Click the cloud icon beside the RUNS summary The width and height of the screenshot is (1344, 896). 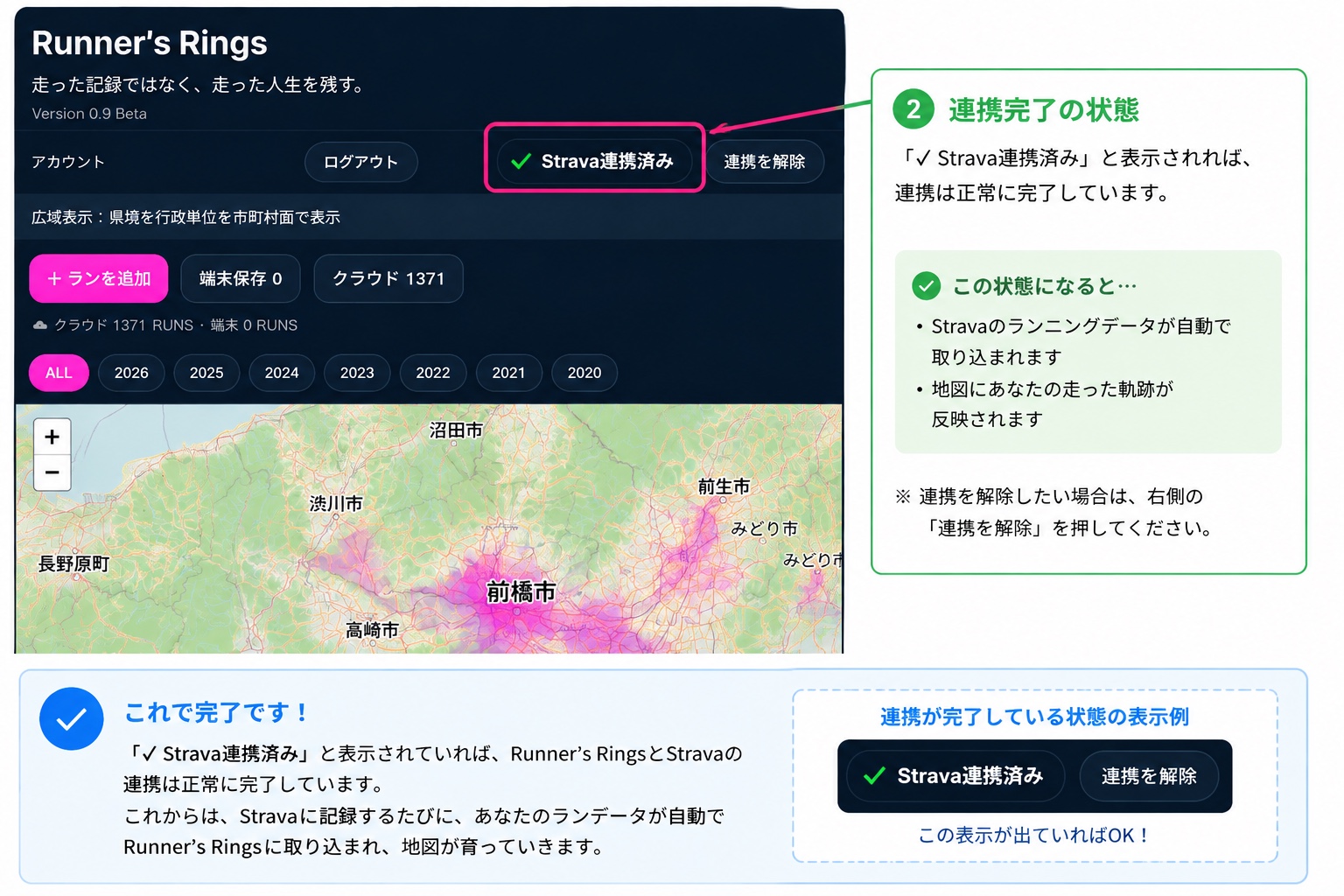coord(40,325)
